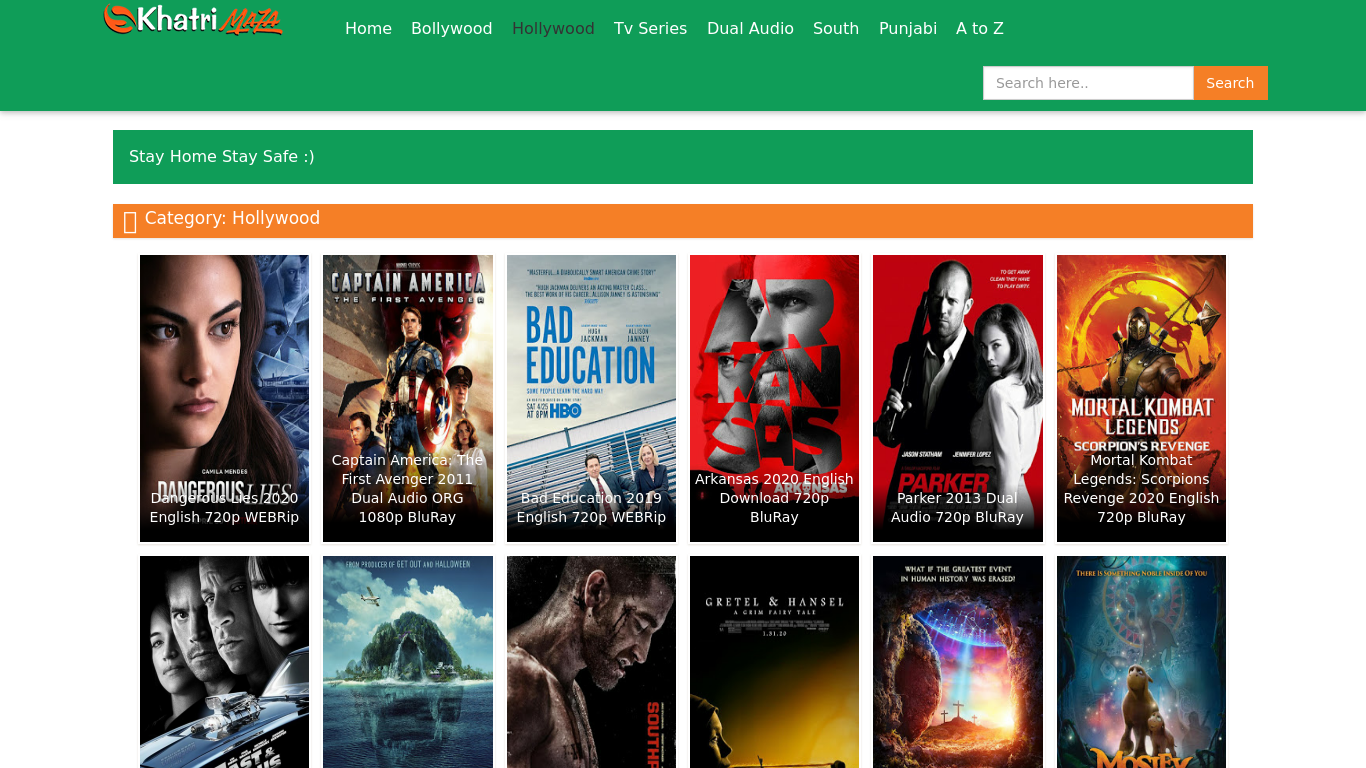
Task: Go to the Bollywood section
Action: (451, 28)
